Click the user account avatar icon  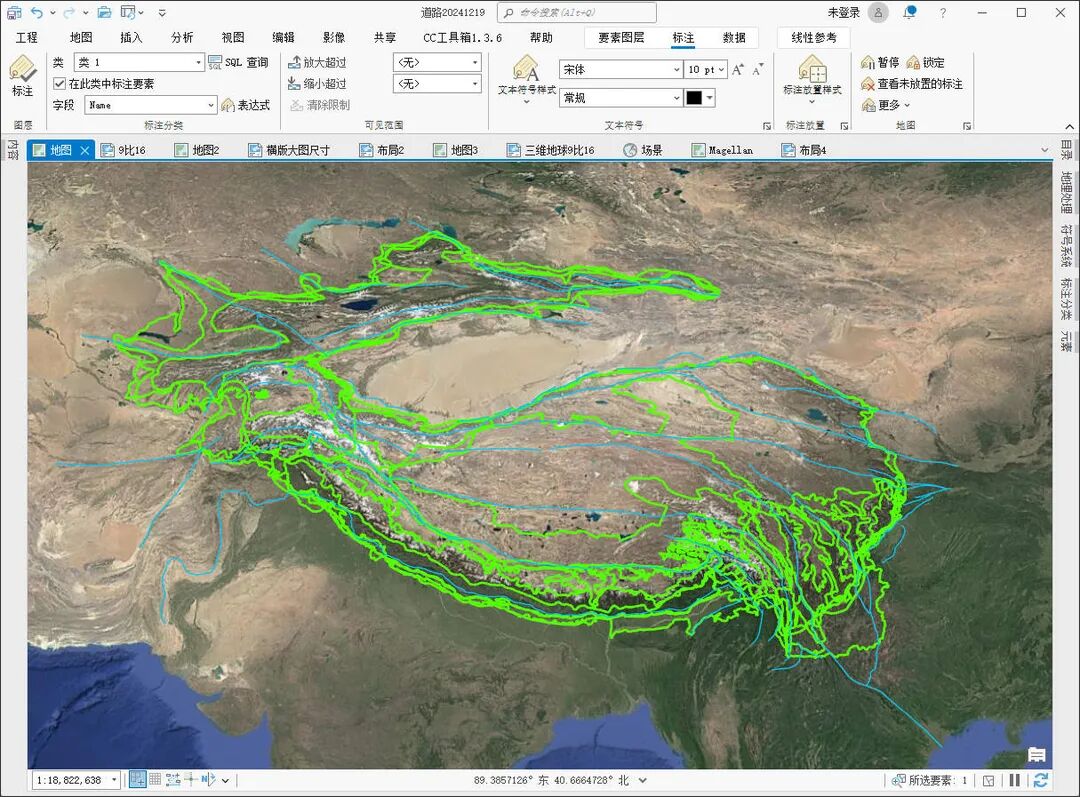coord(878,12)
